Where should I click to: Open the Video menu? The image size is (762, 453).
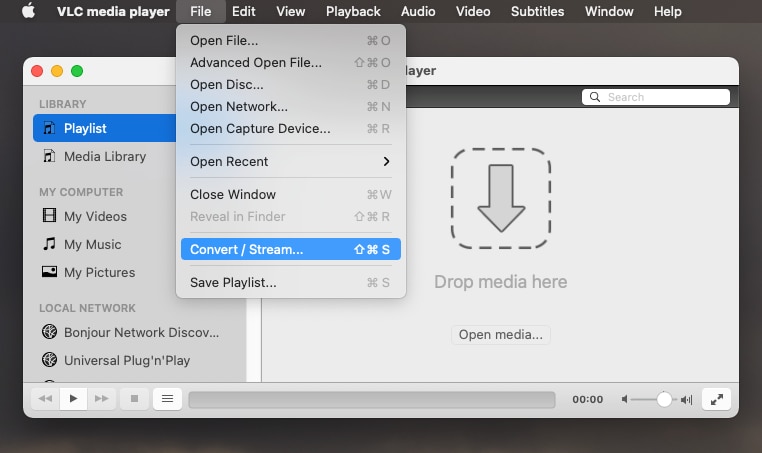tap(473, 11)
